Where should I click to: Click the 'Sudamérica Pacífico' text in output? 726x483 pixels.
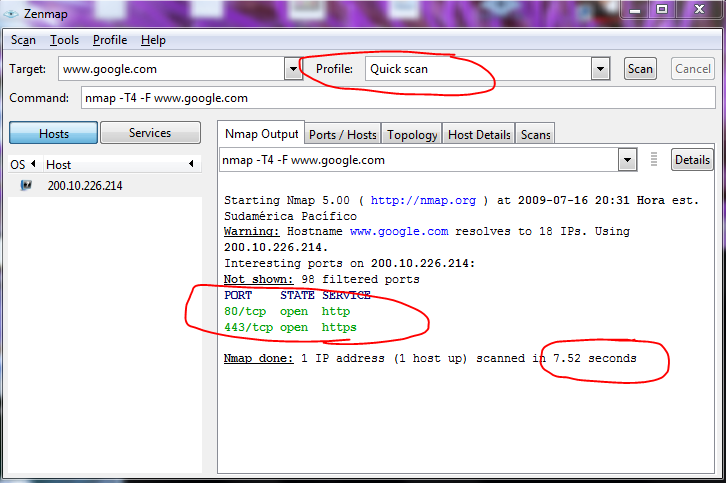(x=290, y=216)
